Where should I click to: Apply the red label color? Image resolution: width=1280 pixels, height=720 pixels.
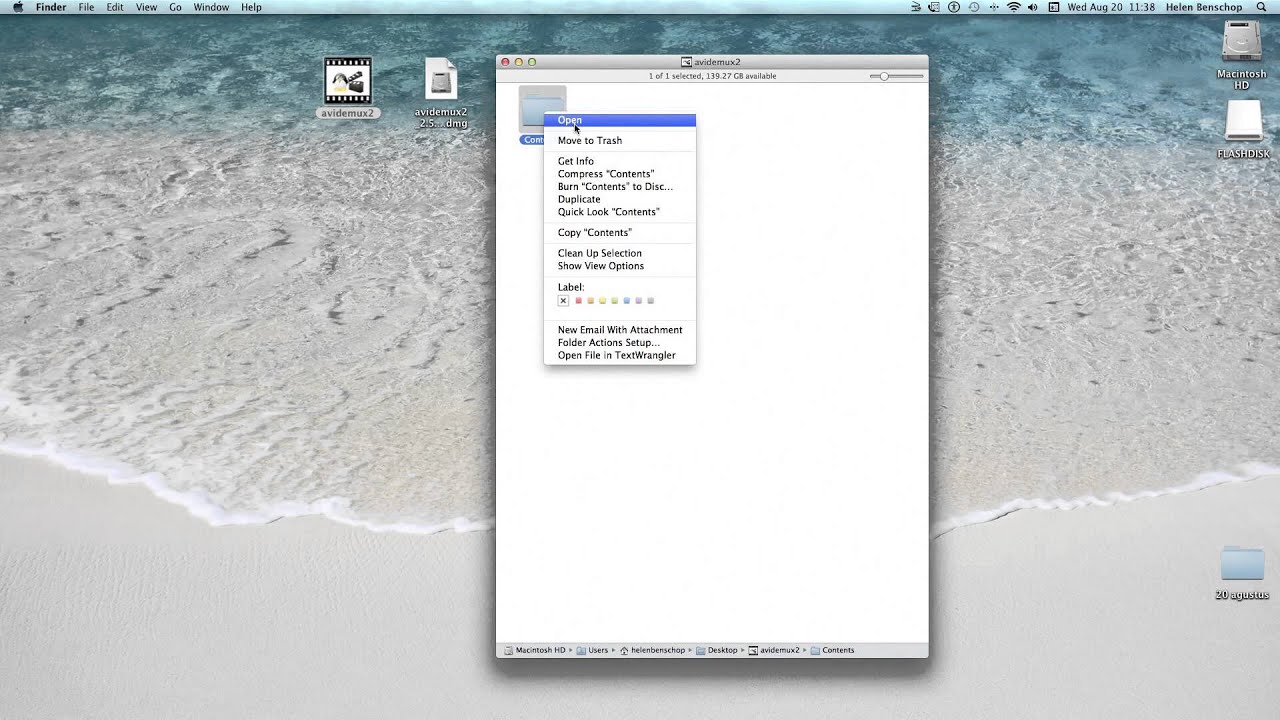pyautogui.click(x=578, y=301)
